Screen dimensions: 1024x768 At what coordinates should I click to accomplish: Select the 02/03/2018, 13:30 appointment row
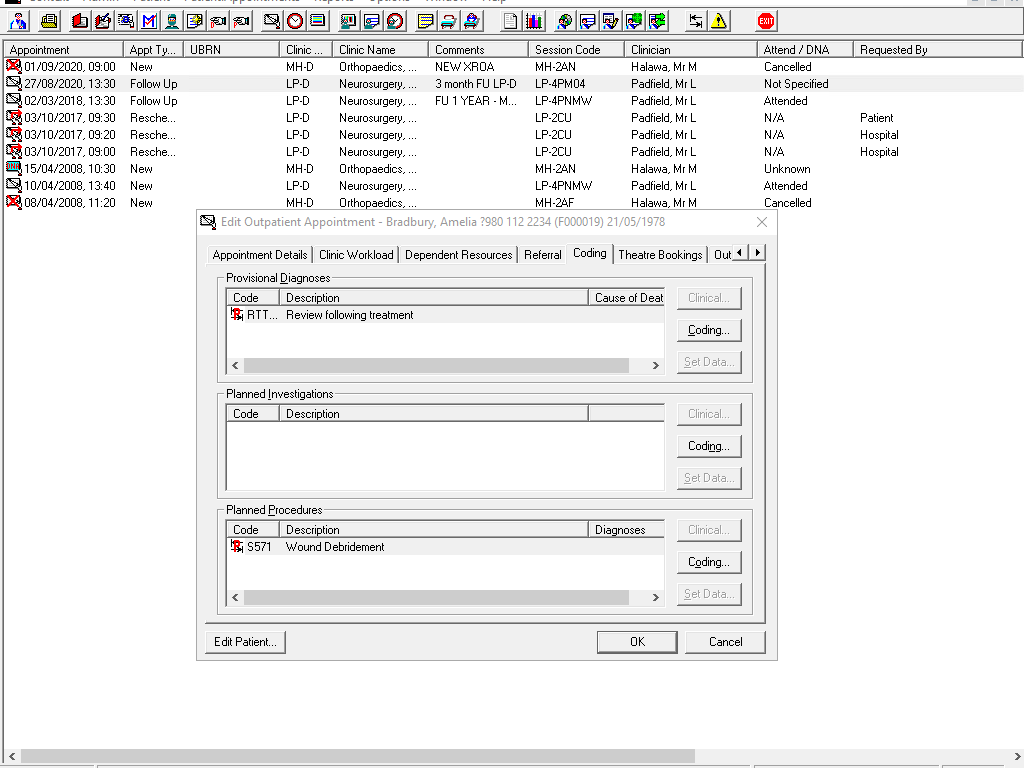pyautogui.click(x=513, y=101)
